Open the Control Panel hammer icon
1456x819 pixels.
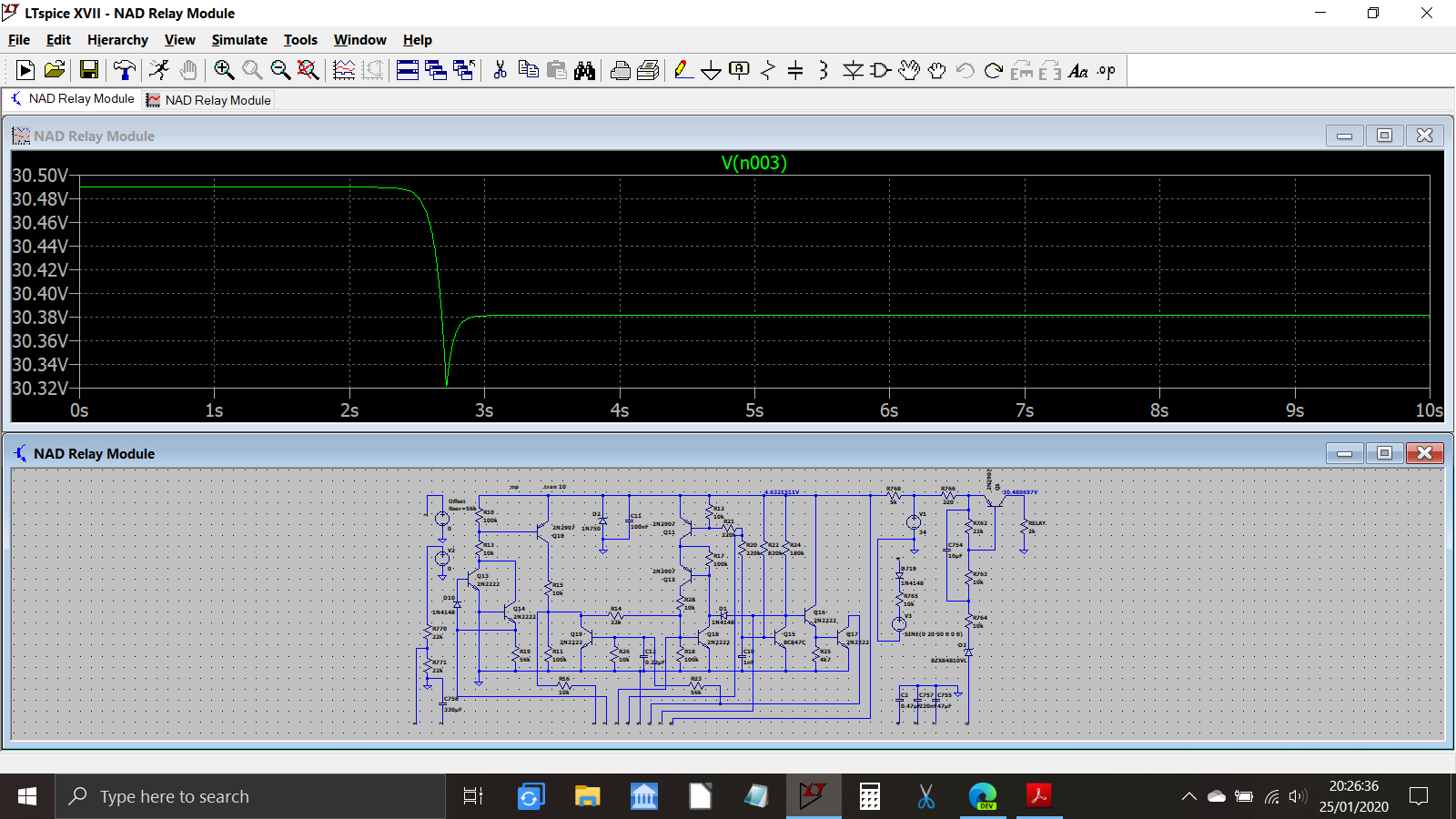click(x=125, y=70)
